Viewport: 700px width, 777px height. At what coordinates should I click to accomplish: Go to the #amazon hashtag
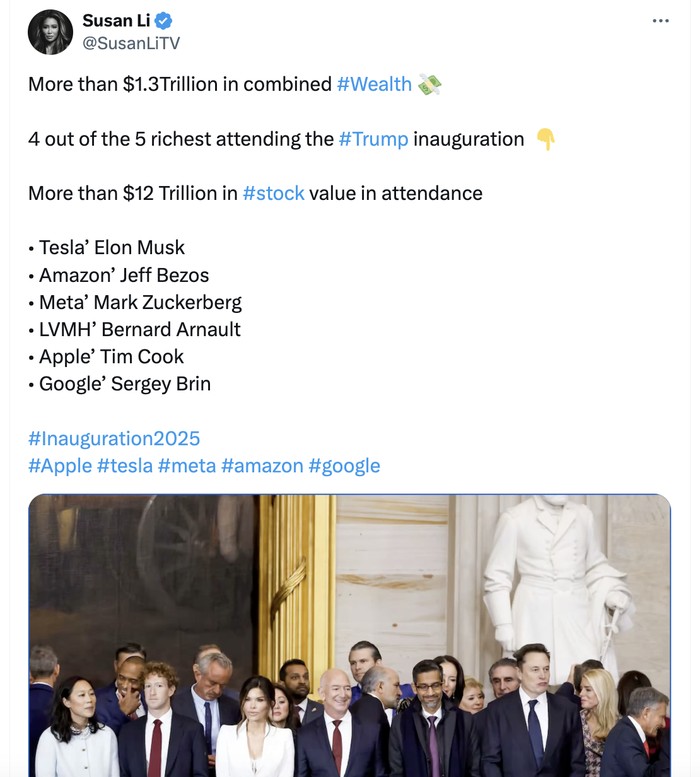click(262, 465)
